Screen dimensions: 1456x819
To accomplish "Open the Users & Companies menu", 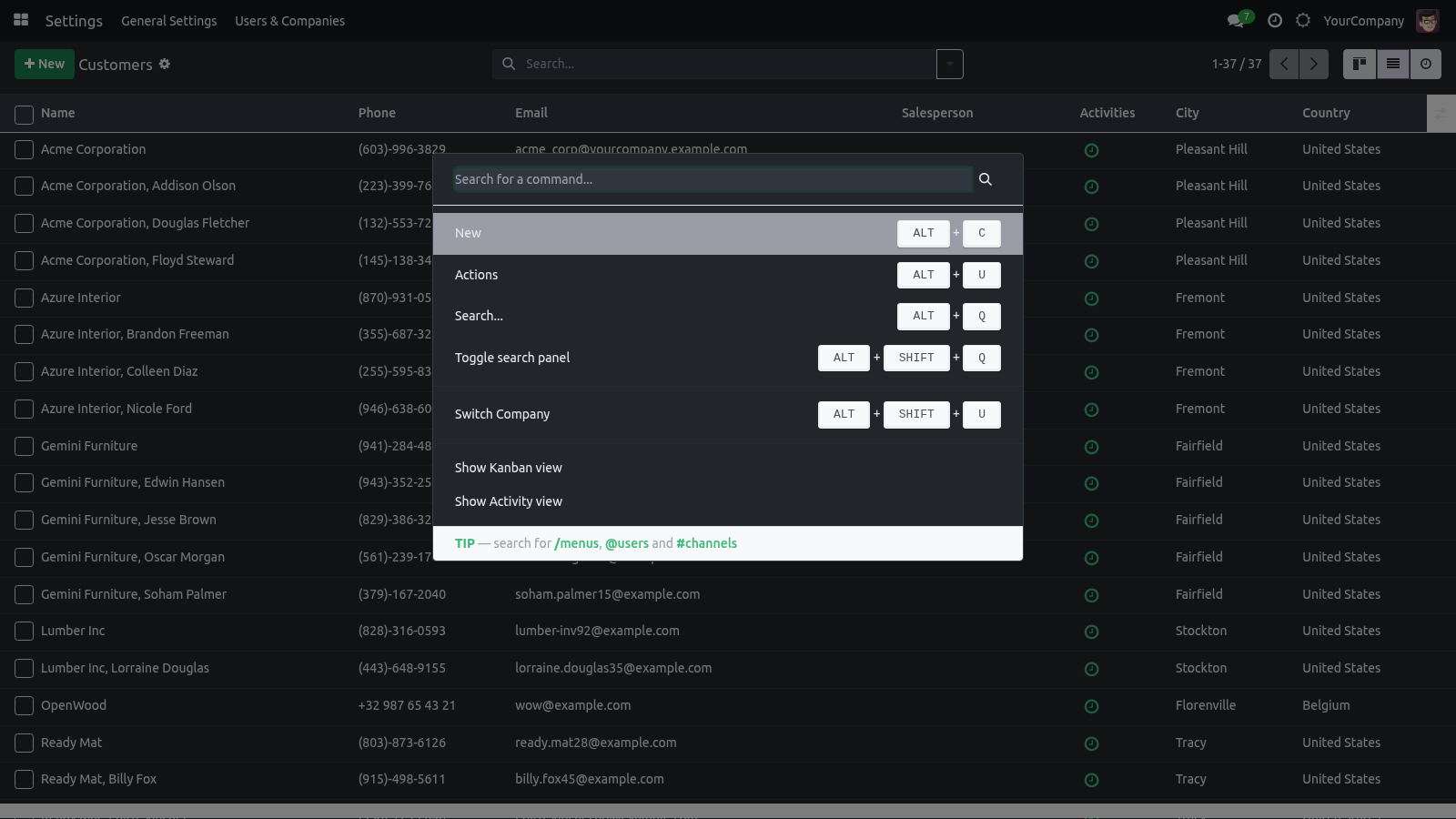I will coord(289,20).
